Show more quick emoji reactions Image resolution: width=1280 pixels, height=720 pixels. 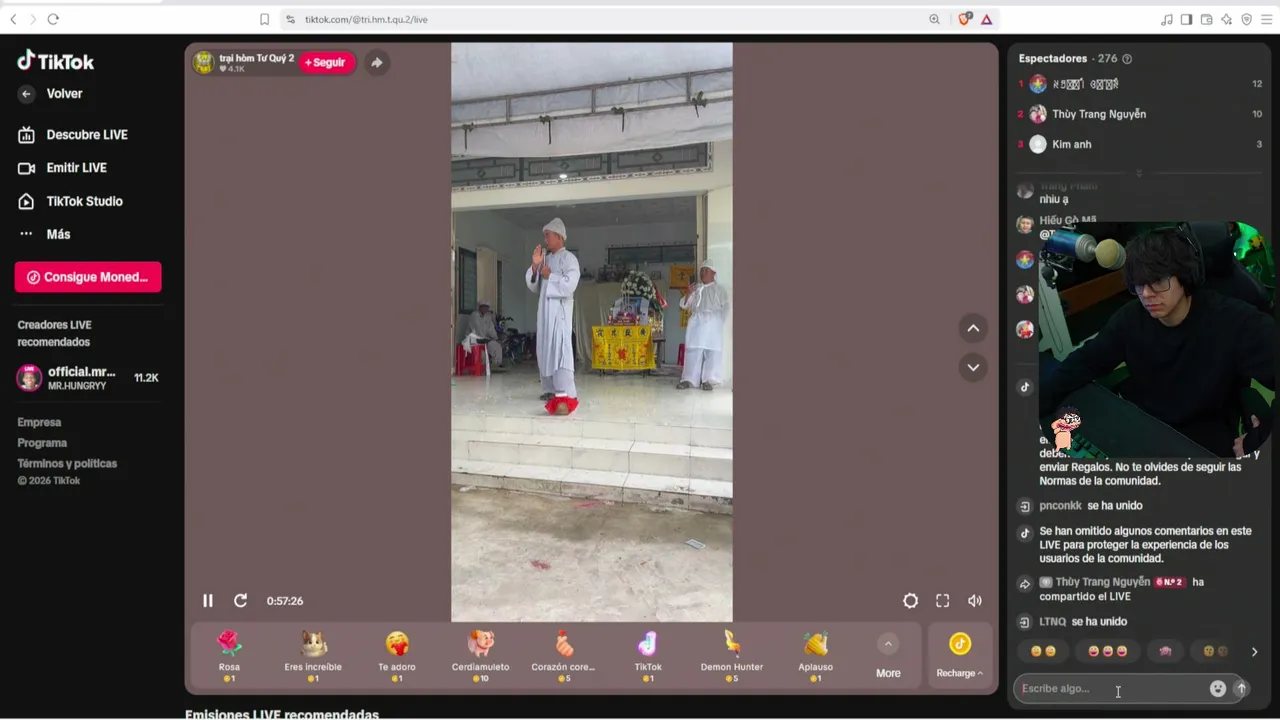pos(1254,652)
